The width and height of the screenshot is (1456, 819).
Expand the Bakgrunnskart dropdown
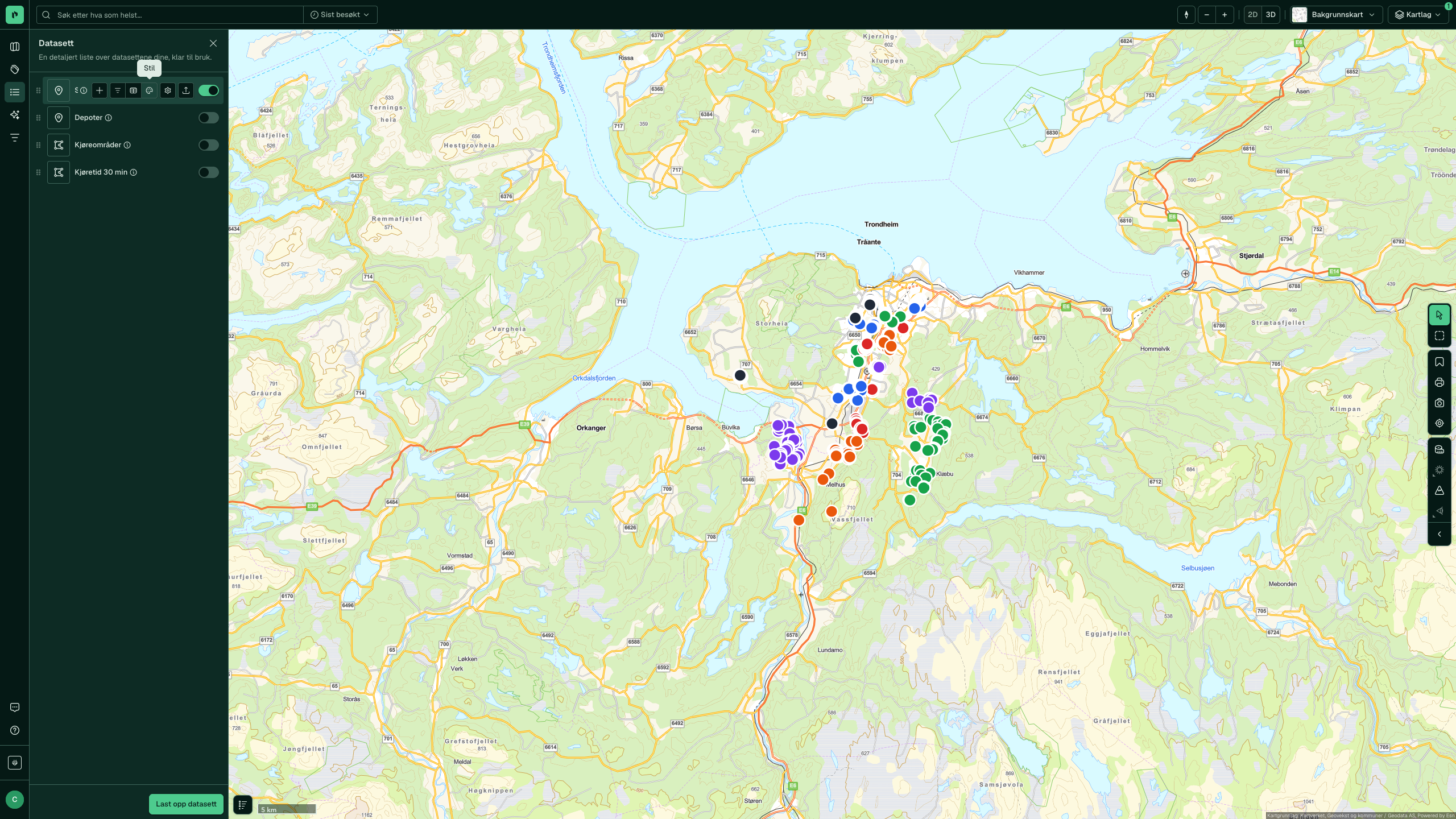[x=1337, y=15]
